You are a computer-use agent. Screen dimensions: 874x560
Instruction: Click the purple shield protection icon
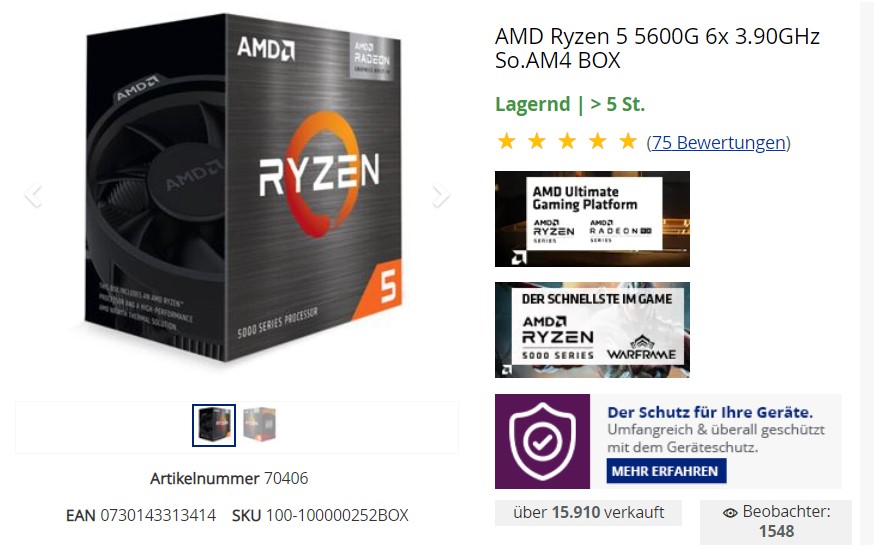tap(542, 441)
